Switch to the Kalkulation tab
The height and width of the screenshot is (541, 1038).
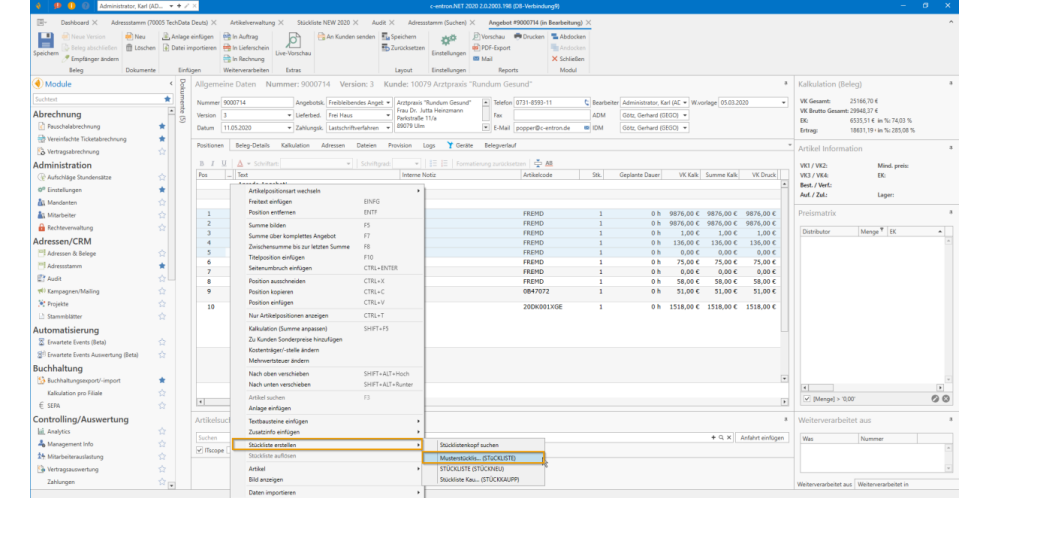295,145
